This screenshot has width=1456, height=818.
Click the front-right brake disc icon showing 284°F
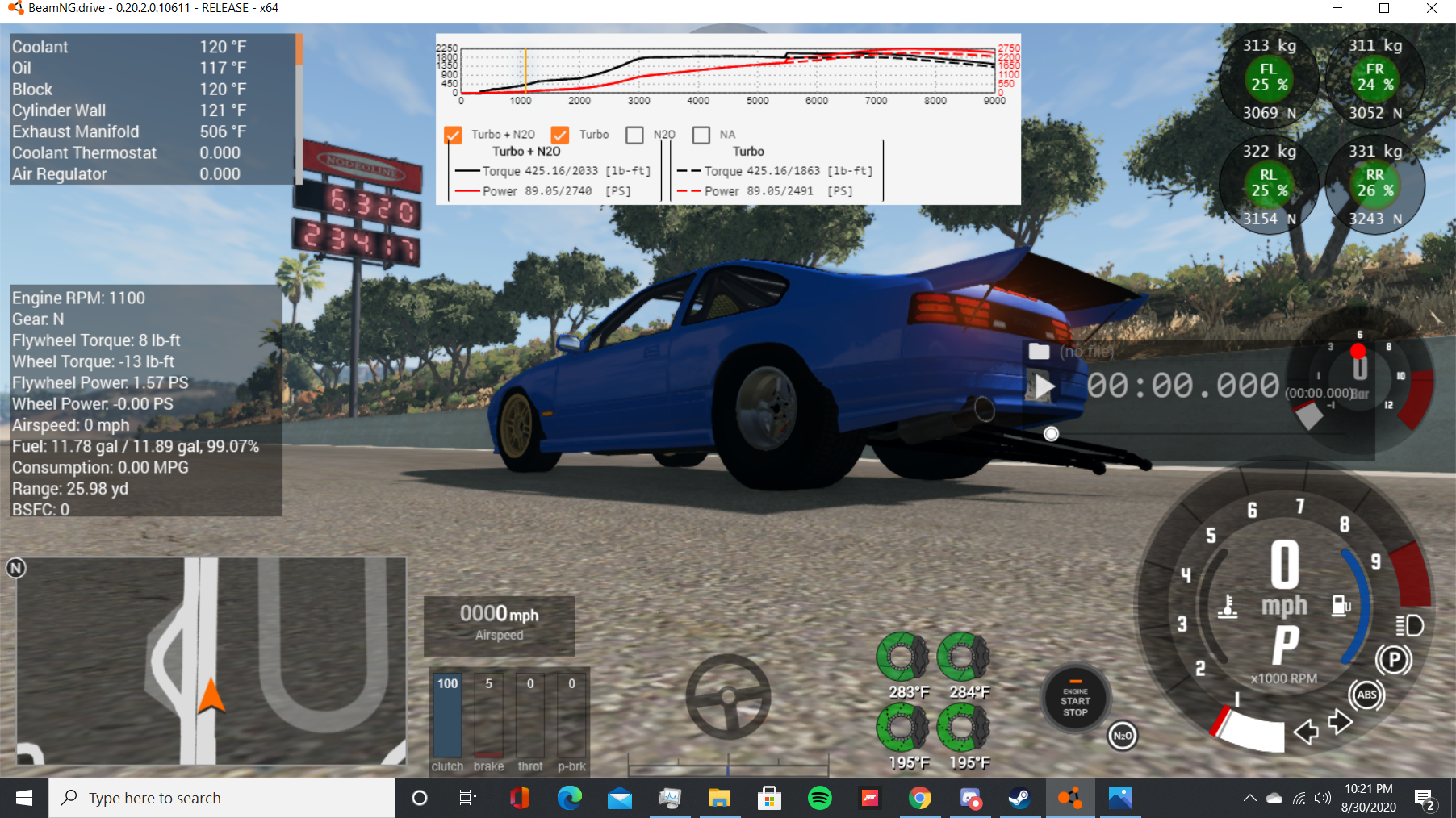click(964, 656)
